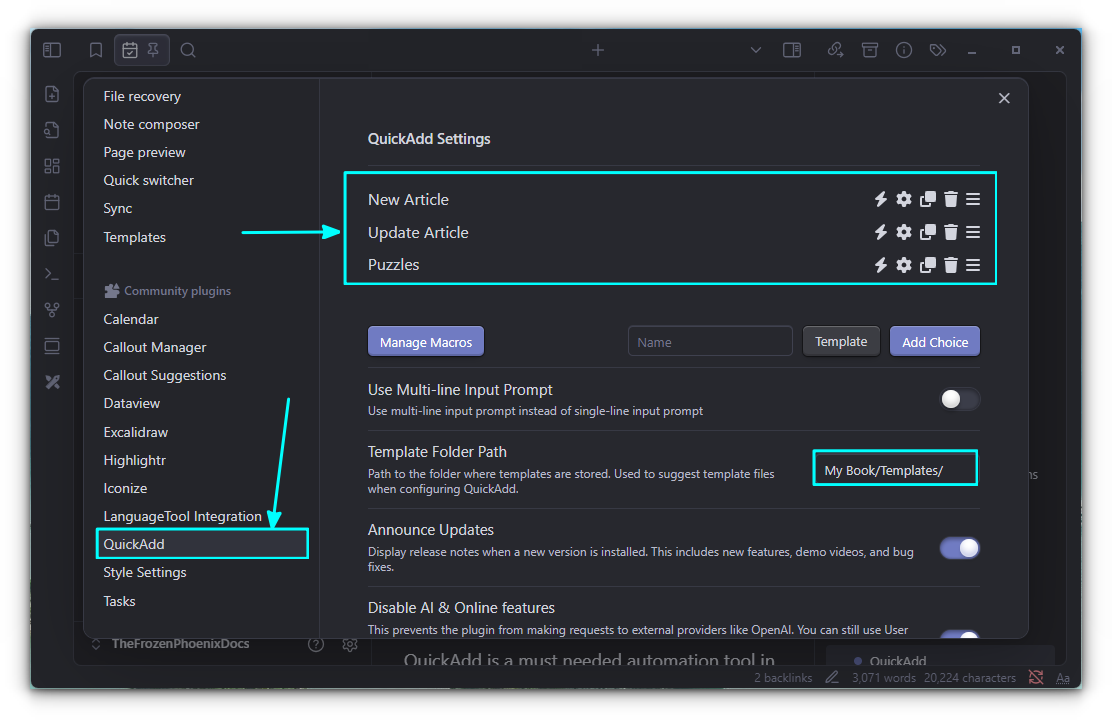Open the Template dropdown
The image size is (1112, 721).
841,340
